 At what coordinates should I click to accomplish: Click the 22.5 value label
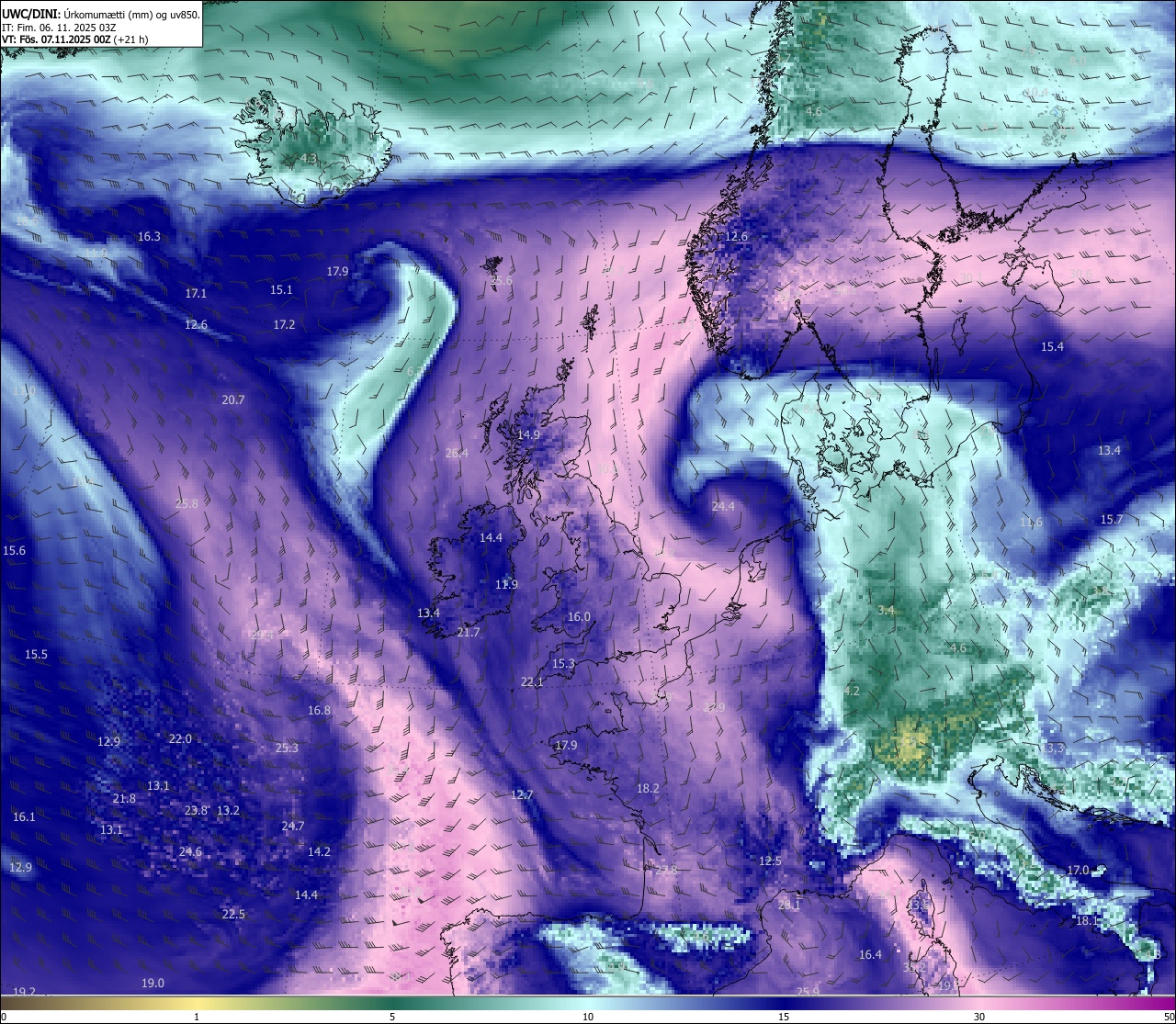[x=233, y=914]
